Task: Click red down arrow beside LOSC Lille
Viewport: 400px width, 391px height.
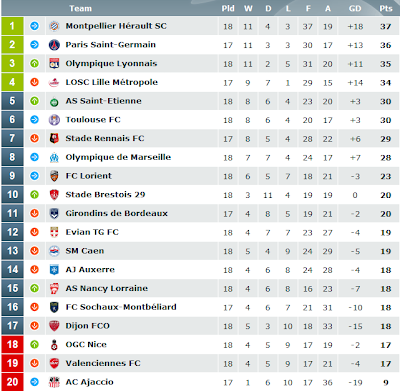Action: 34,82
